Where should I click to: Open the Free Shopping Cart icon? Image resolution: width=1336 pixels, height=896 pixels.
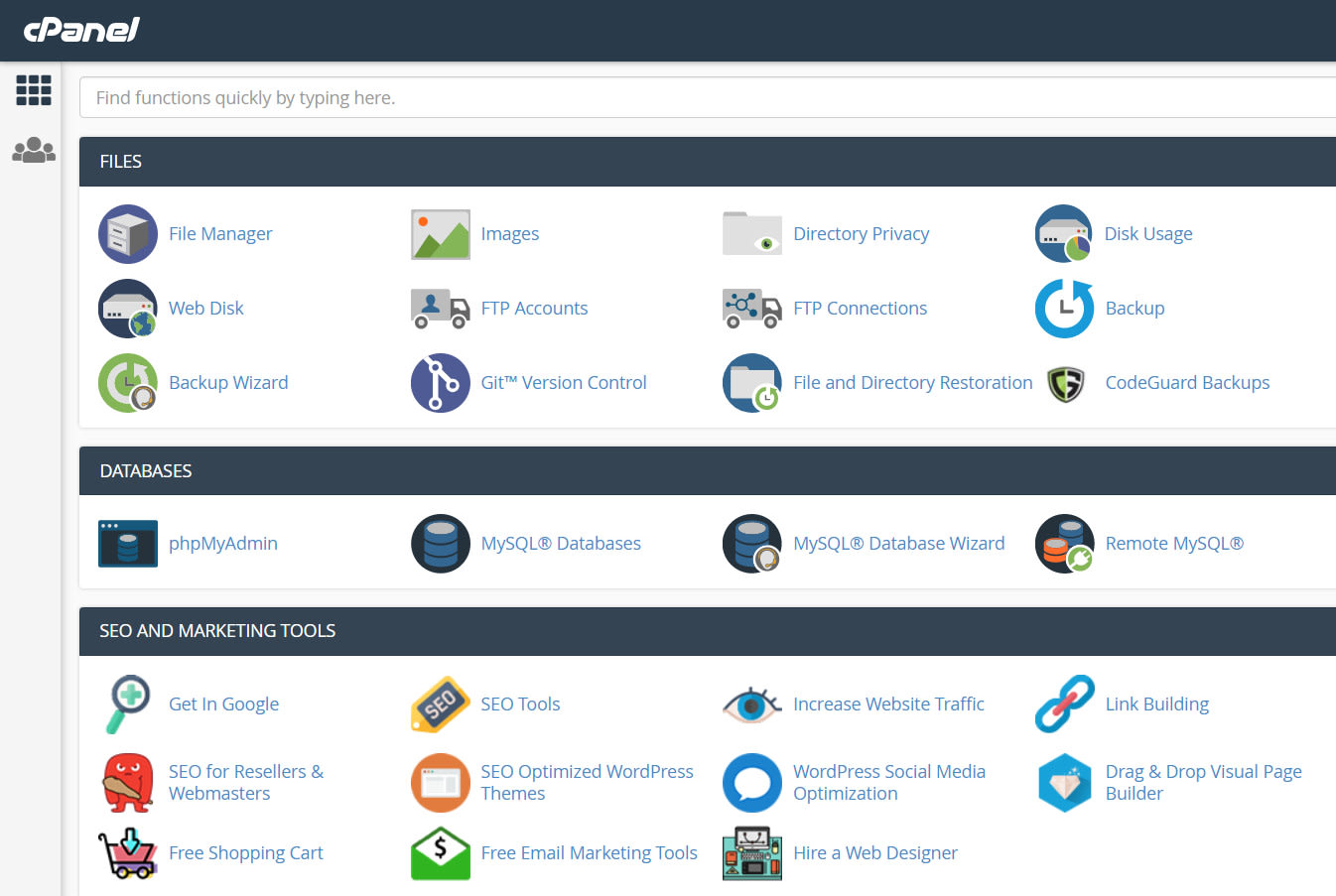pos(127,853)
